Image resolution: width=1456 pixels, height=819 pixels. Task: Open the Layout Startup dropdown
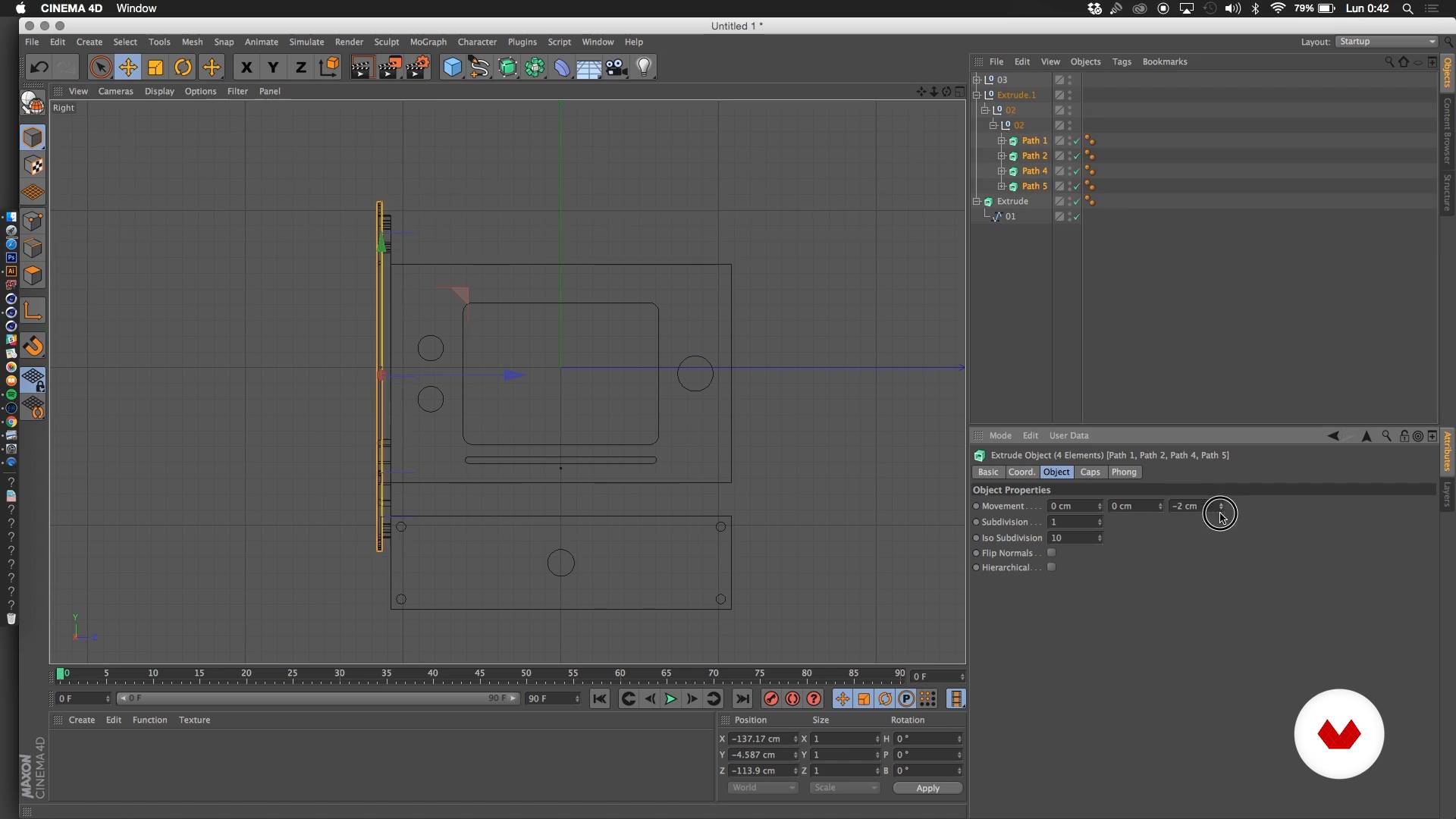tap(1386, 42)
